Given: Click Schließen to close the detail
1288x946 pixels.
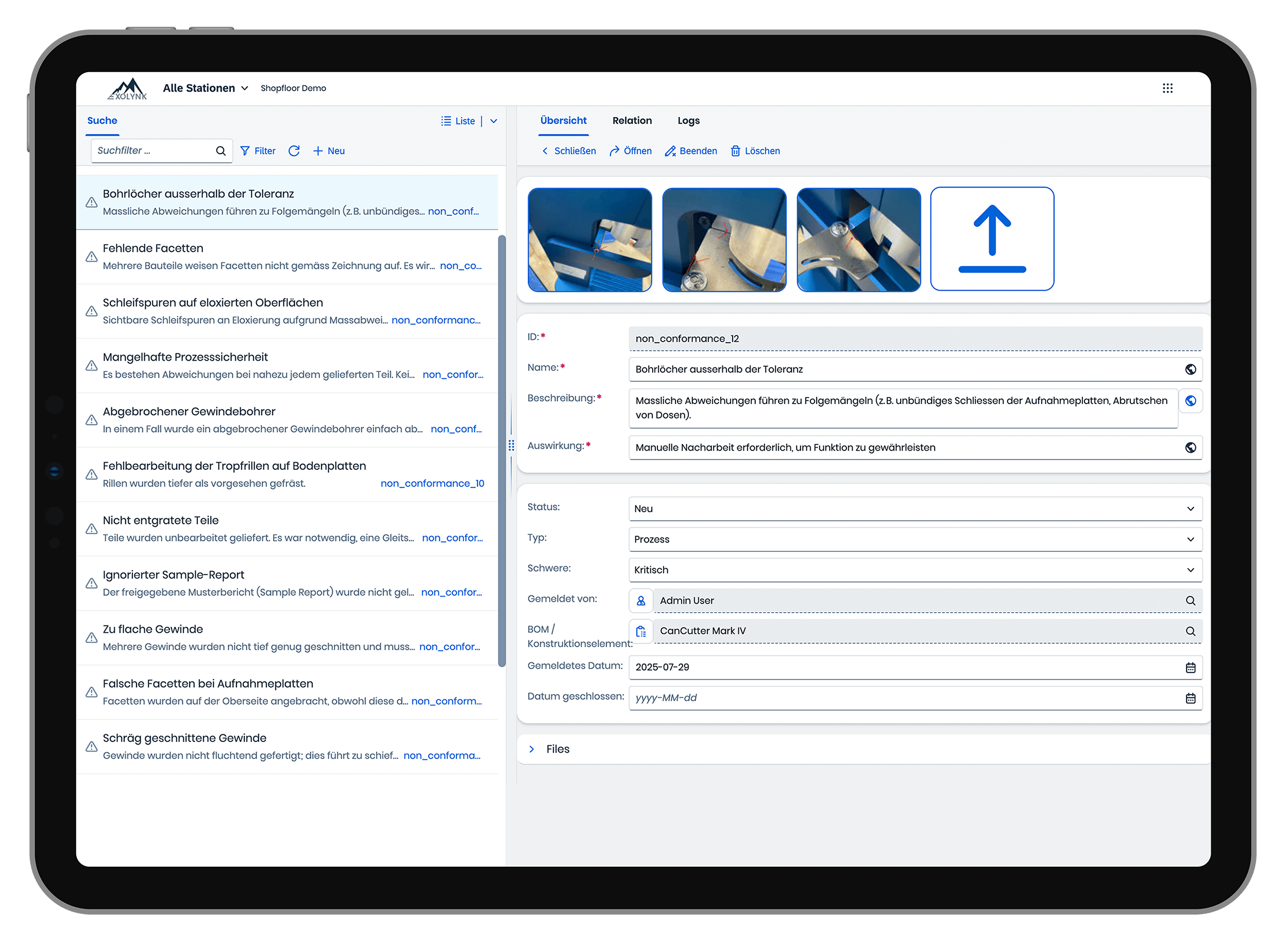Looking at the screenshot, I should [x=568, y=151].
